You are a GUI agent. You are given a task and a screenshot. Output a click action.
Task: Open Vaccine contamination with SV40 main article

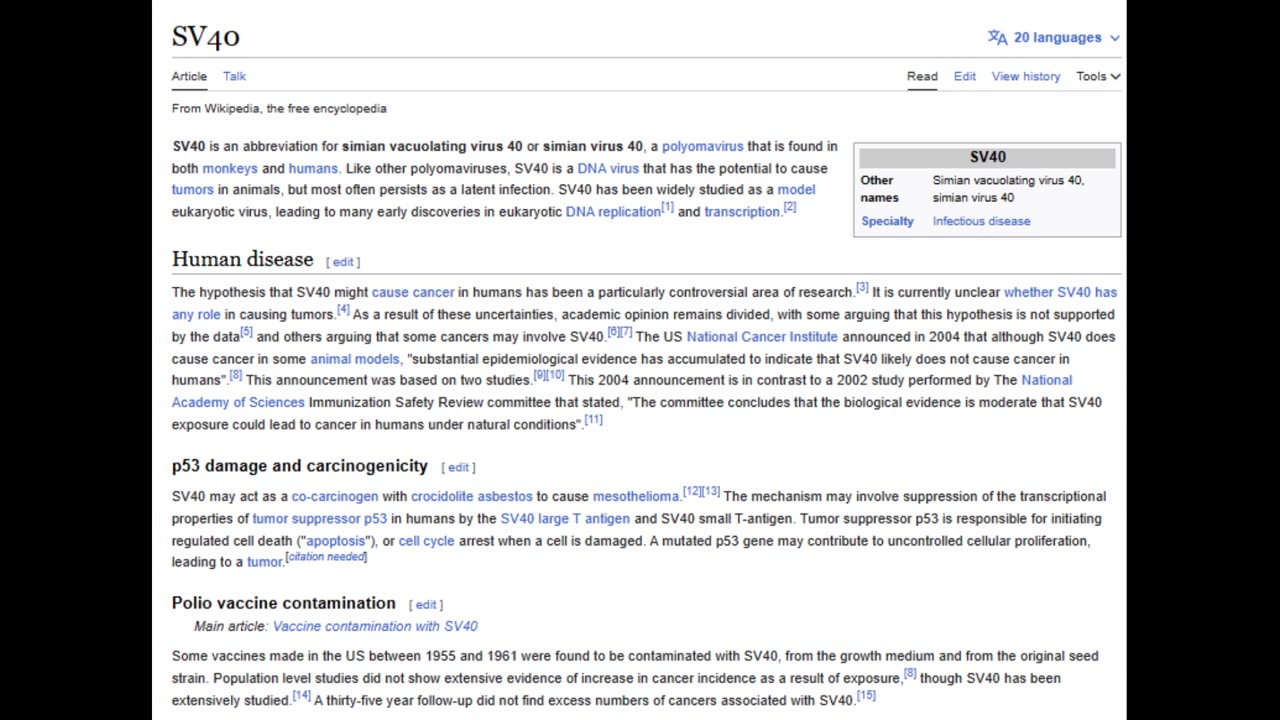[x=375, y=626]
